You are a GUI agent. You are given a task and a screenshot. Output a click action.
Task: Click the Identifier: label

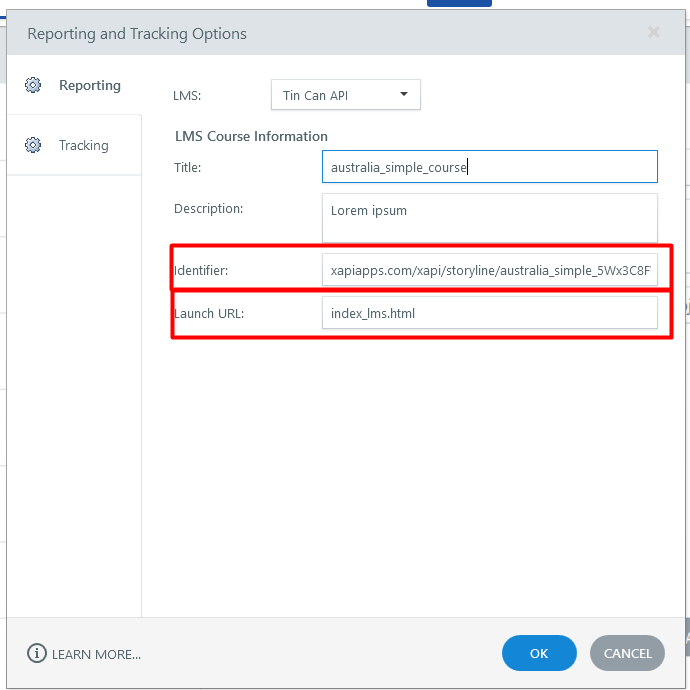pyautogui.click(x=201, y=270)
